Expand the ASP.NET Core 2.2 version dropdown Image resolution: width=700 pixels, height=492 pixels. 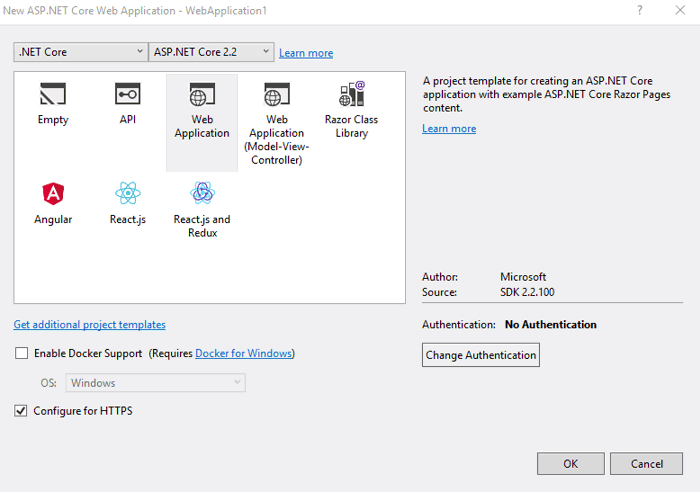coord(211,52)
